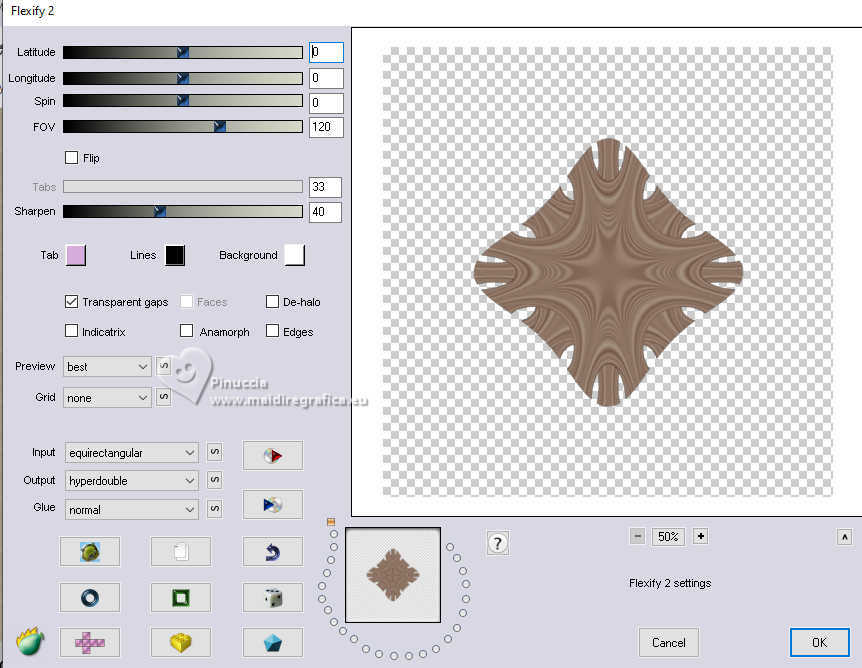
Task: Open the Output hyperdouble dropdown
Action: (132, 481)
